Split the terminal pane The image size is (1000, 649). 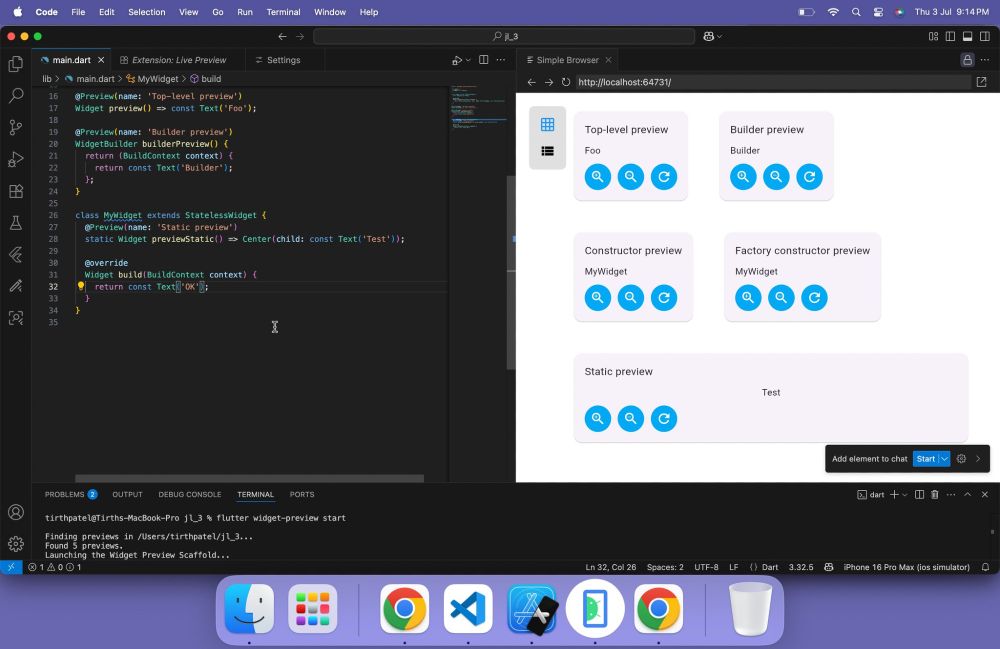(919, 495)
